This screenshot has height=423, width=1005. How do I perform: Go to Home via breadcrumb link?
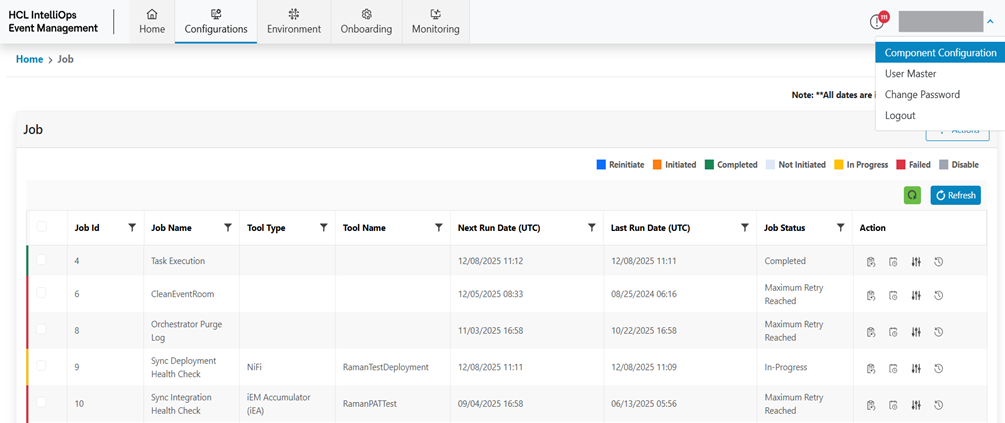(29, 60)
